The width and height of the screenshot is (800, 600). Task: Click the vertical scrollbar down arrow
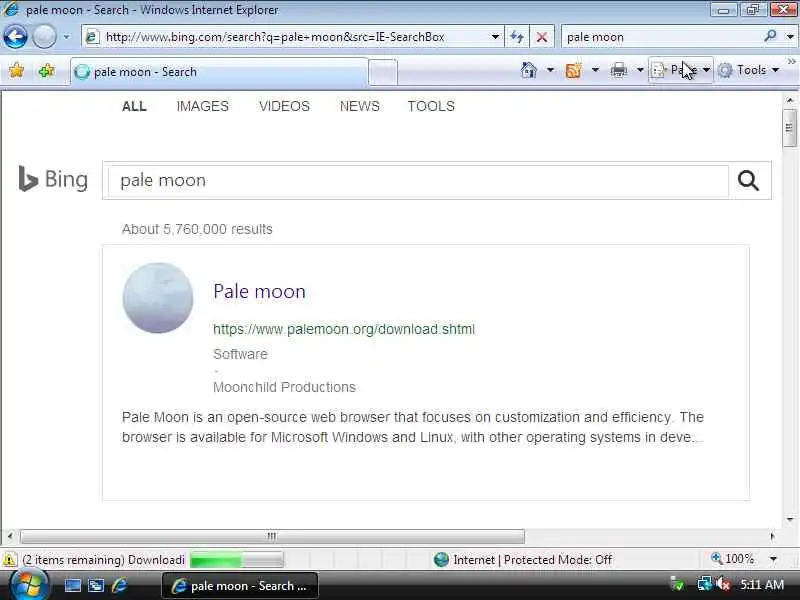pos(790,519)
